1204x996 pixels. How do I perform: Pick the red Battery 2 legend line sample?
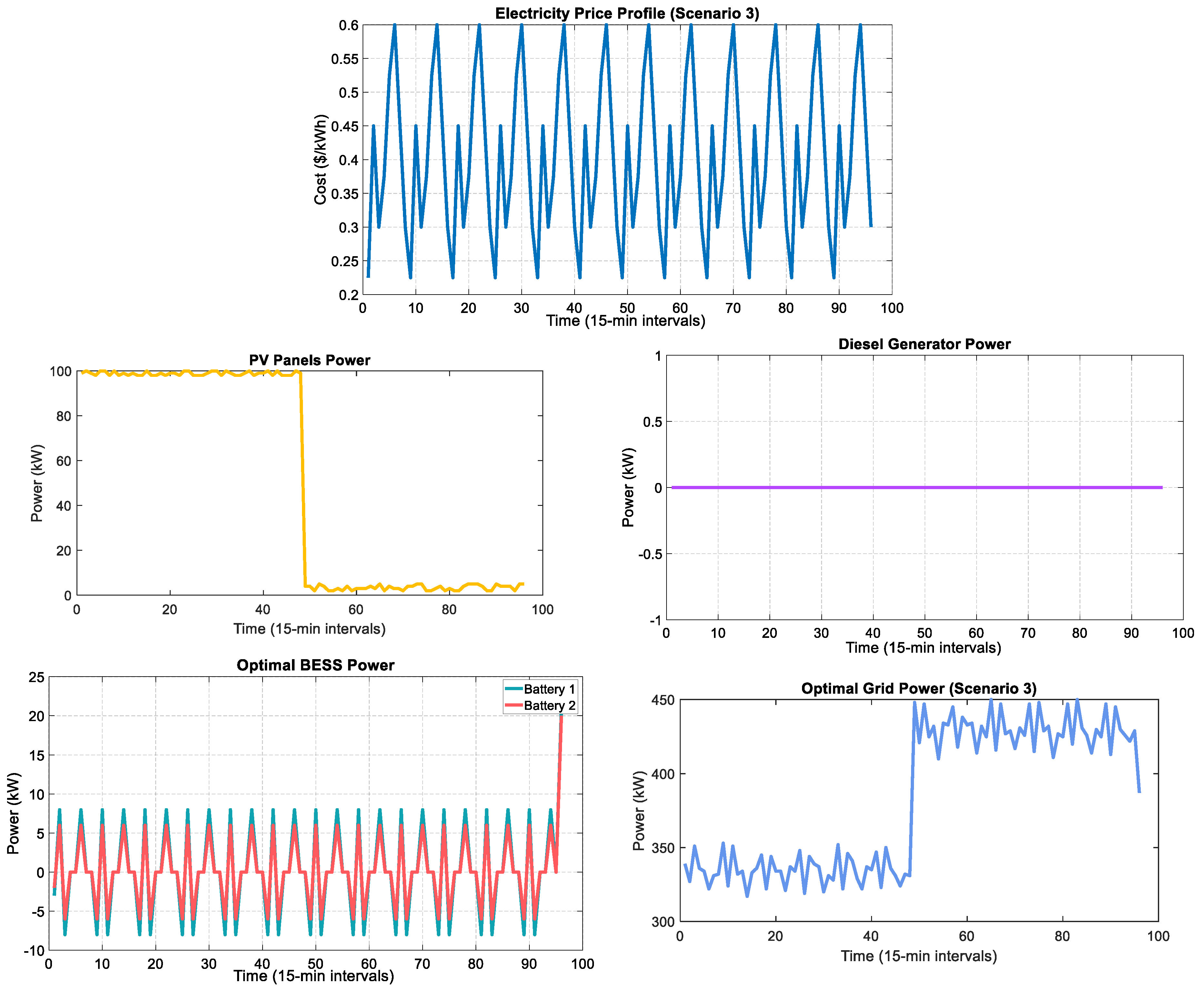coord(513,705)
